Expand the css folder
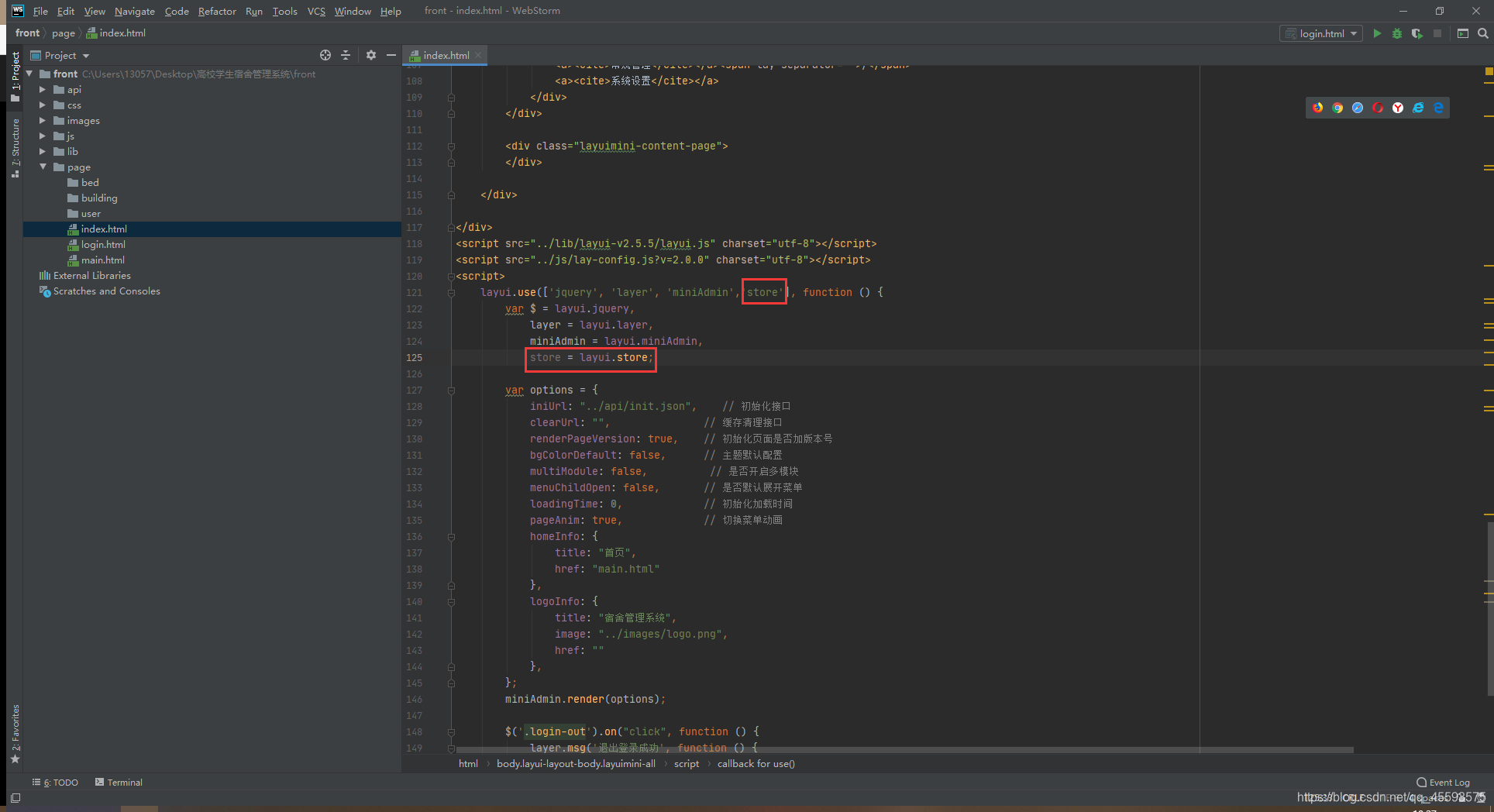1494x812 pixels. pos(43,105)
